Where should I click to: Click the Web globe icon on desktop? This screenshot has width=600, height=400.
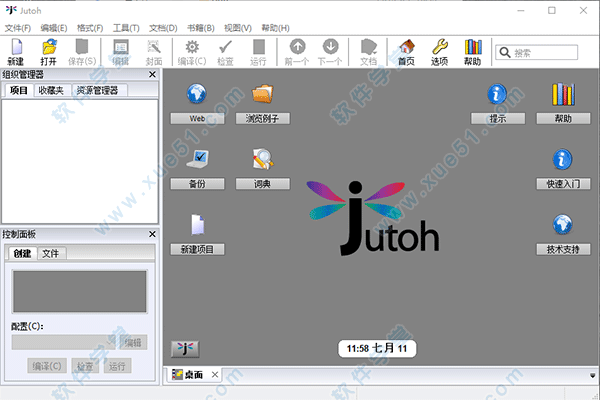[197, 93]
